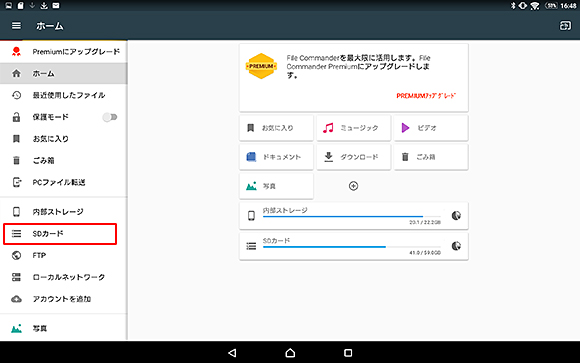Tap the Android back button
Screen dimensions: 580x363
(x=232, y=353)
